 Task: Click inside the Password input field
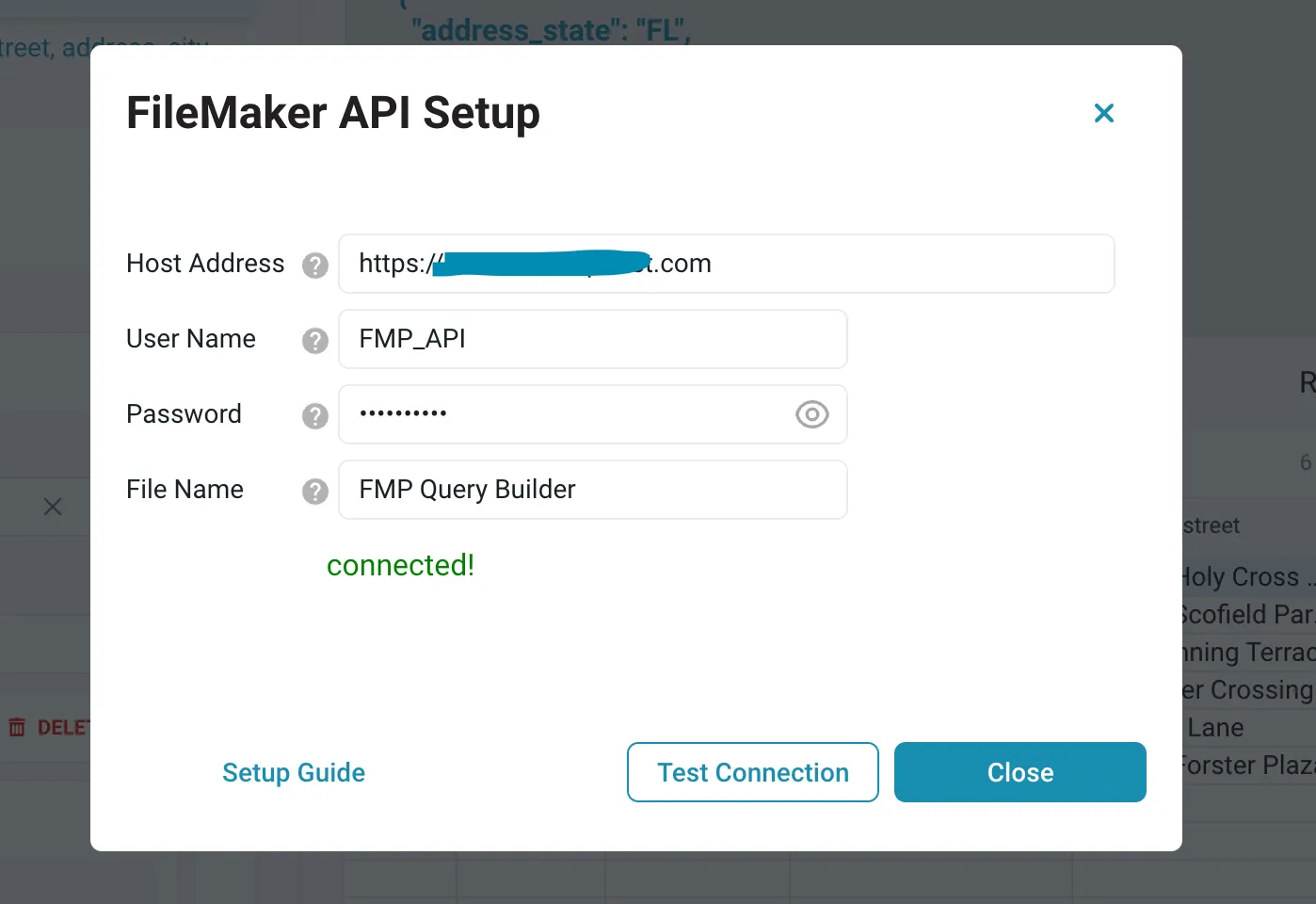(x=565, y=414)
